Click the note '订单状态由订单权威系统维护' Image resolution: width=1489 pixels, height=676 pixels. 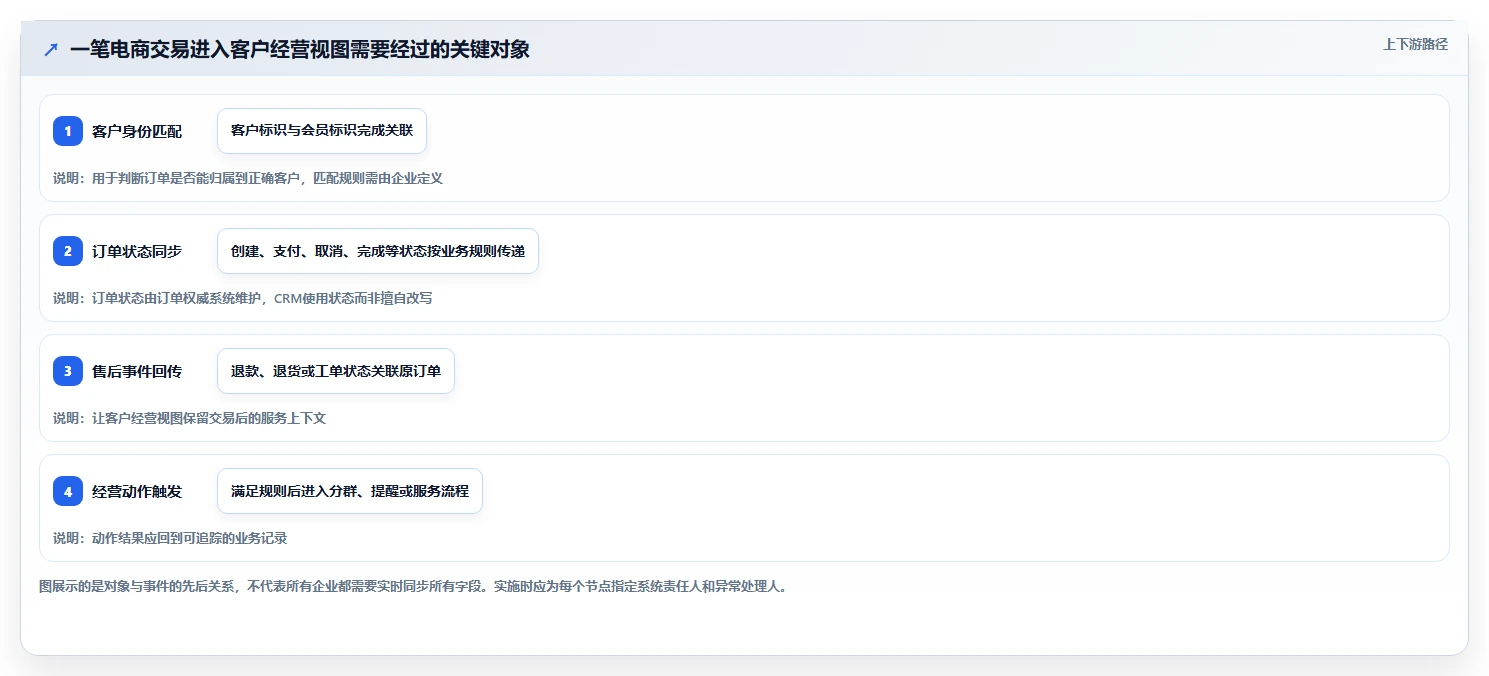pyautogui.click(x=176, y=298)
